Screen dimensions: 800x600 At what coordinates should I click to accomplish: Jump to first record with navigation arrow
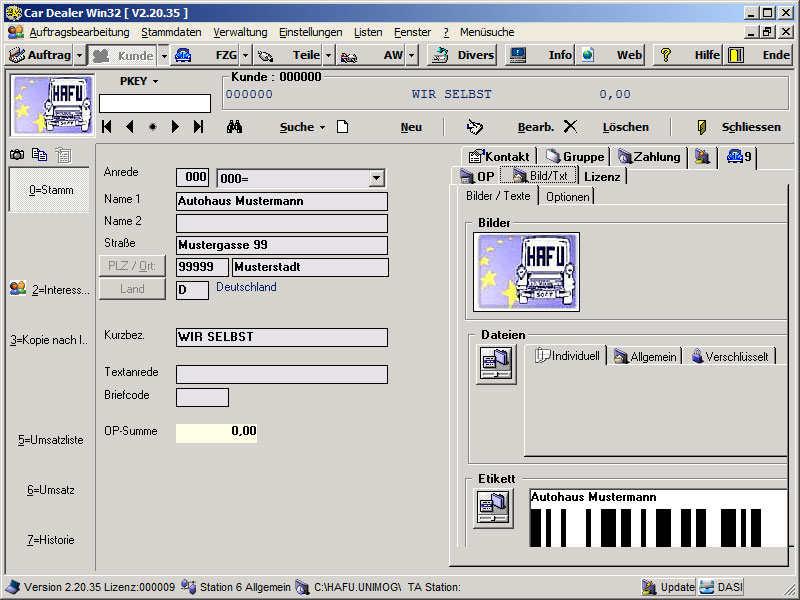point(107,127)
